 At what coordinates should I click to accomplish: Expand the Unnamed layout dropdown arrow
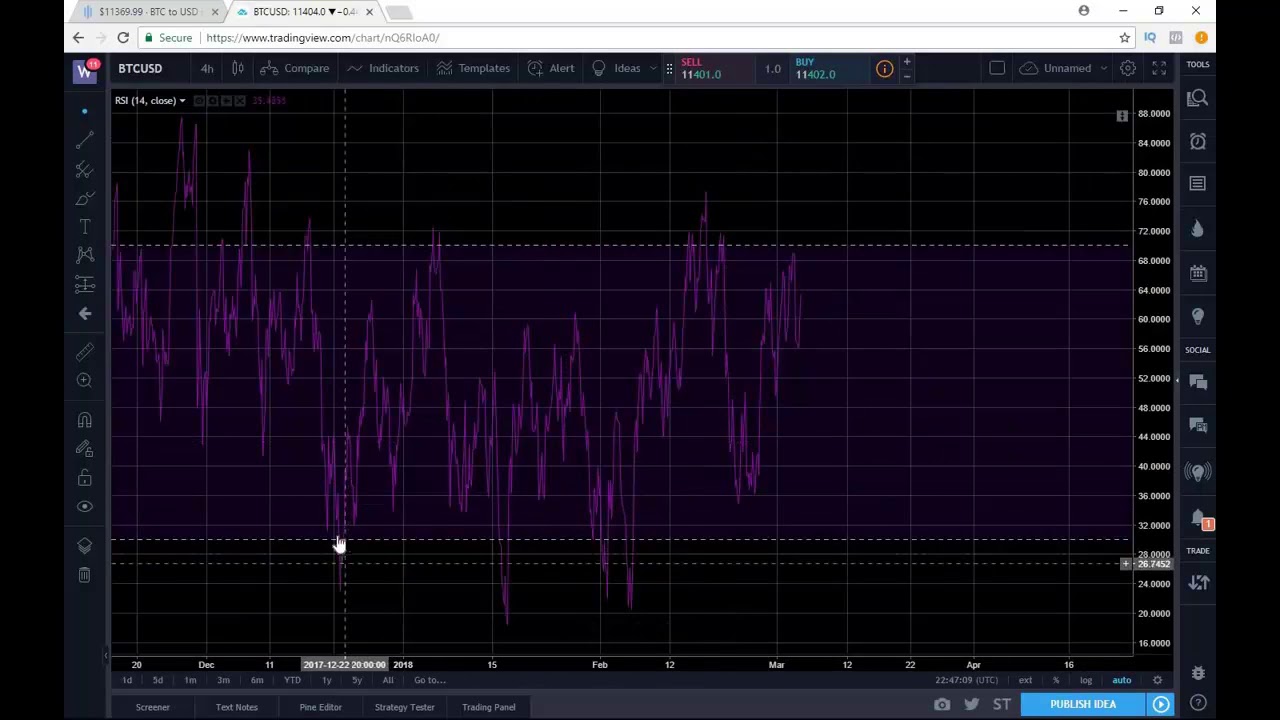click(1103, 68)
